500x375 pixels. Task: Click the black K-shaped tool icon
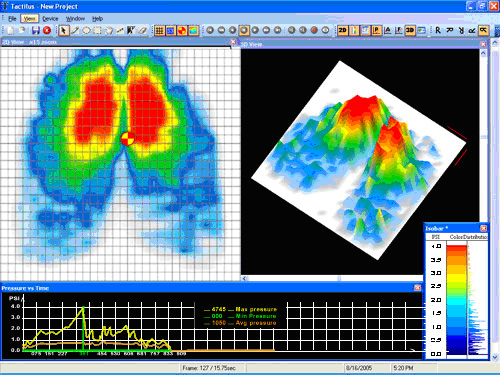[131, 31]
